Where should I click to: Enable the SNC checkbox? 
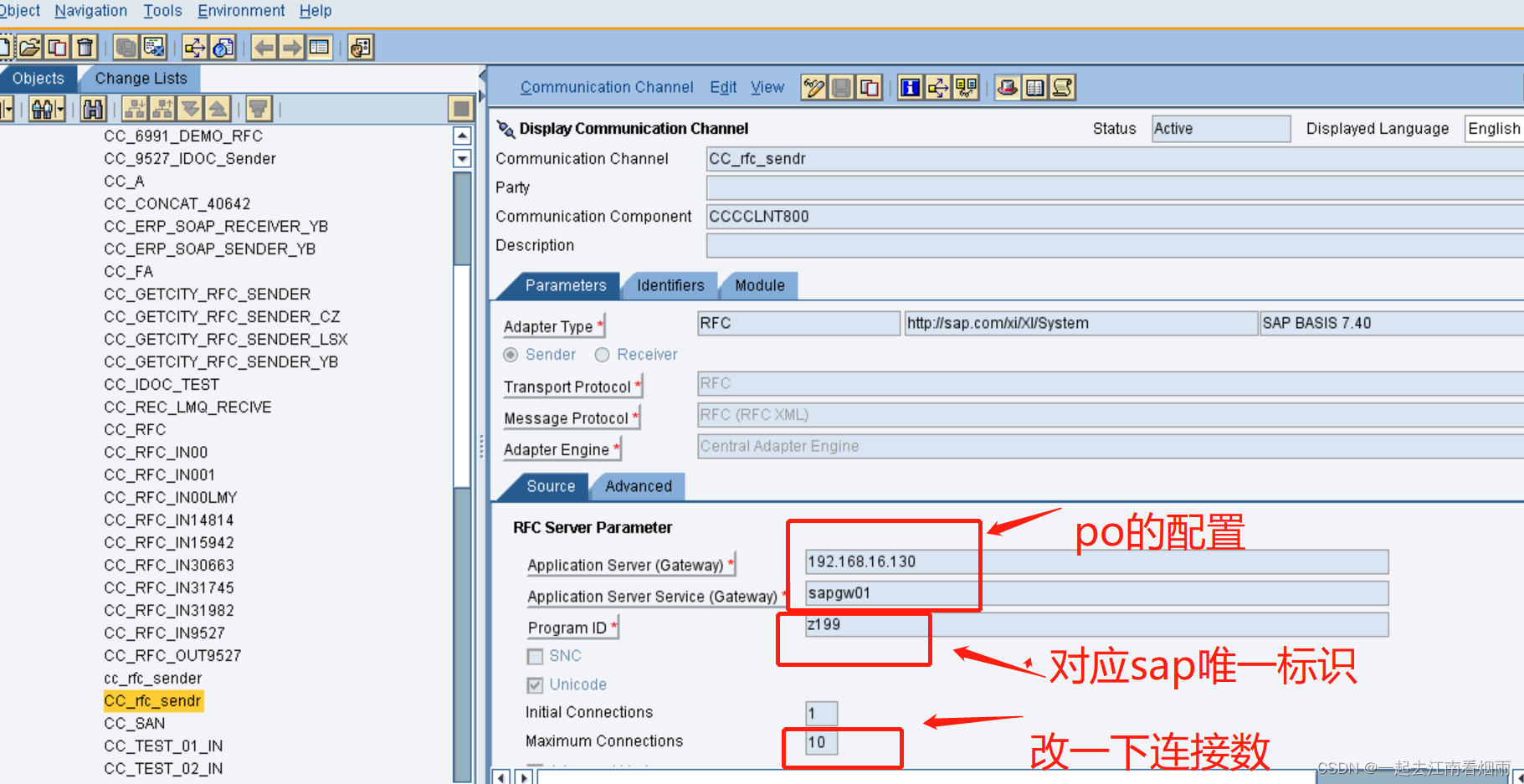(x=536, y=656)
